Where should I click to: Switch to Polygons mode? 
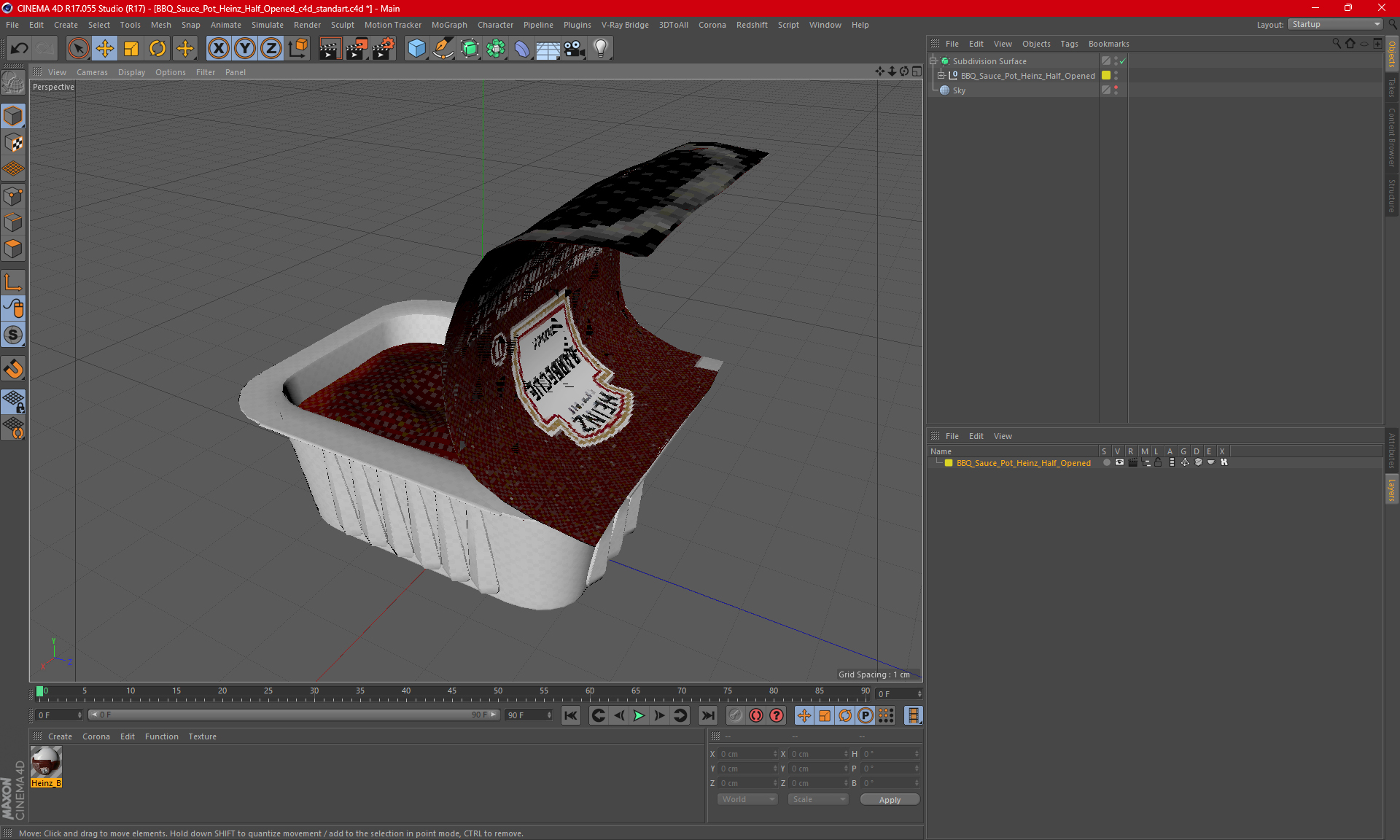point(13,249)
